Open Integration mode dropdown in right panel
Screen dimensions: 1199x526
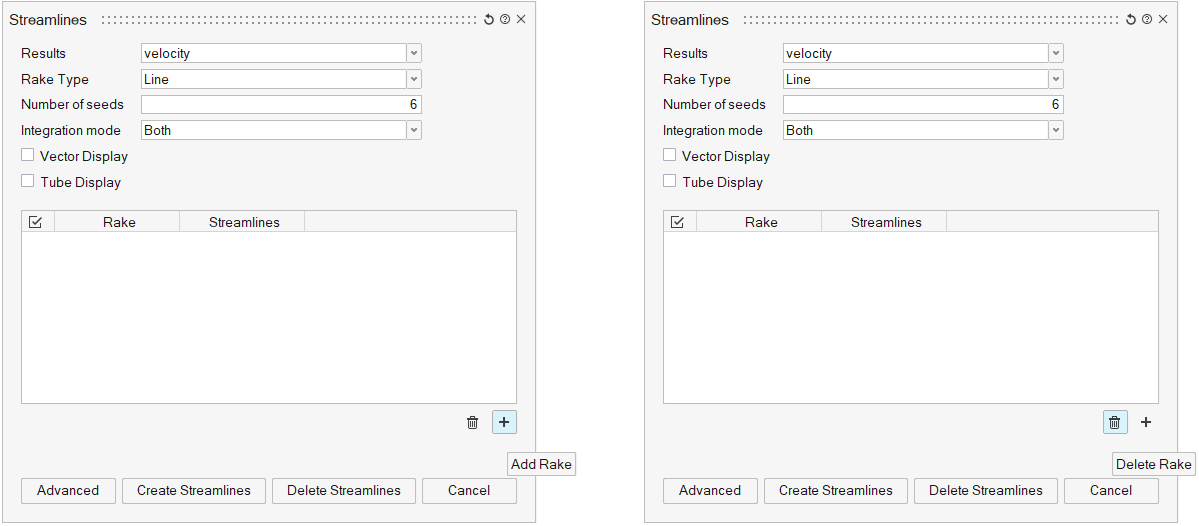[x=1056, y=130]
